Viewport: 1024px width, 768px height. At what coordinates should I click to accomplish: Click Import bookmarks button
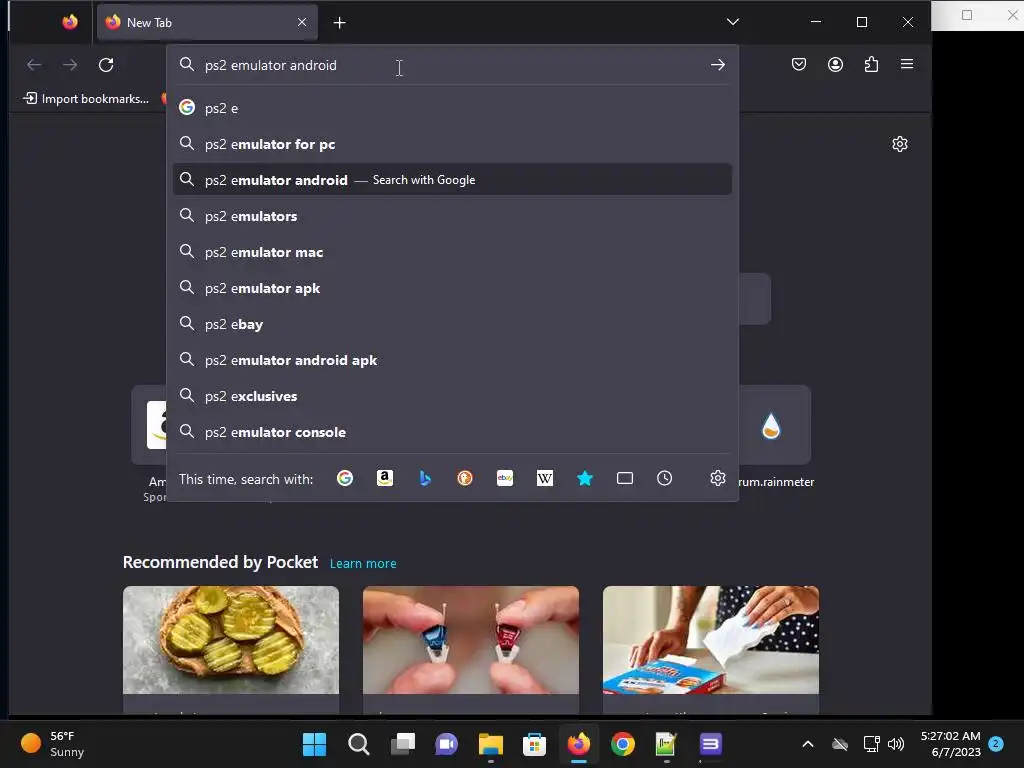86,99
